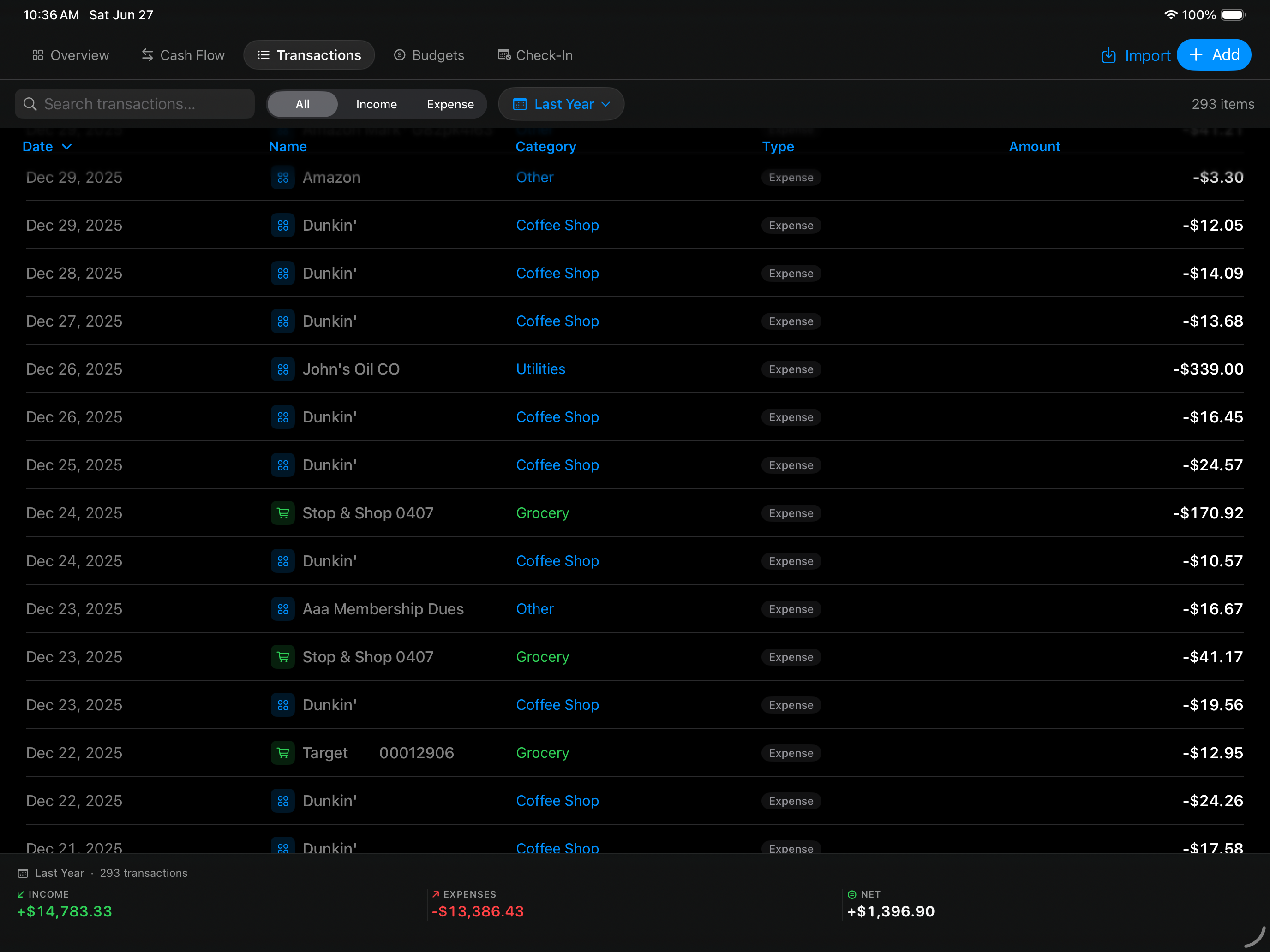Select the -$339.00 amount

tap(1208, 369)
